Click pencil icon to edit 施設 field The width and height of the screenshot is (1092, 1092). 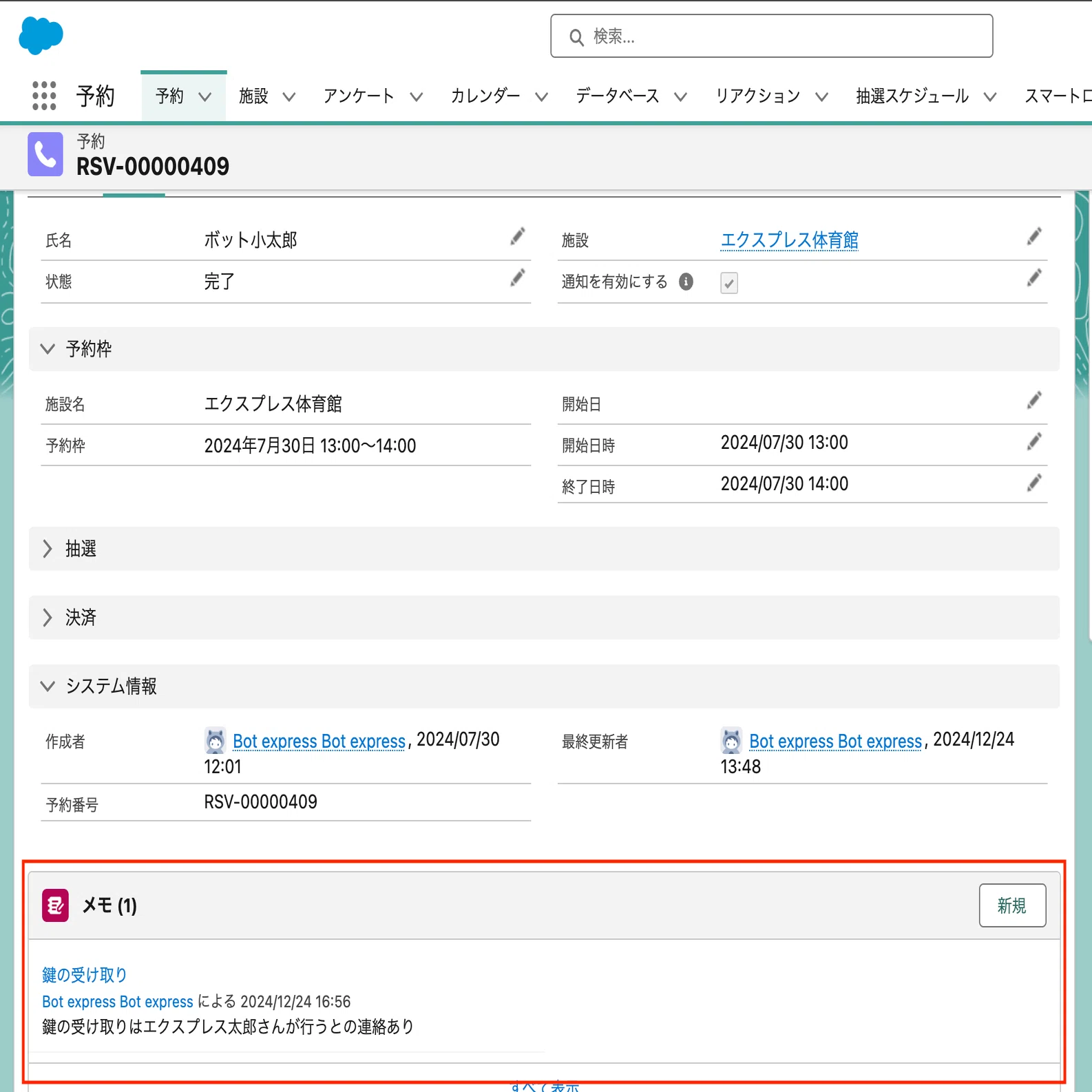[1034, 237]
